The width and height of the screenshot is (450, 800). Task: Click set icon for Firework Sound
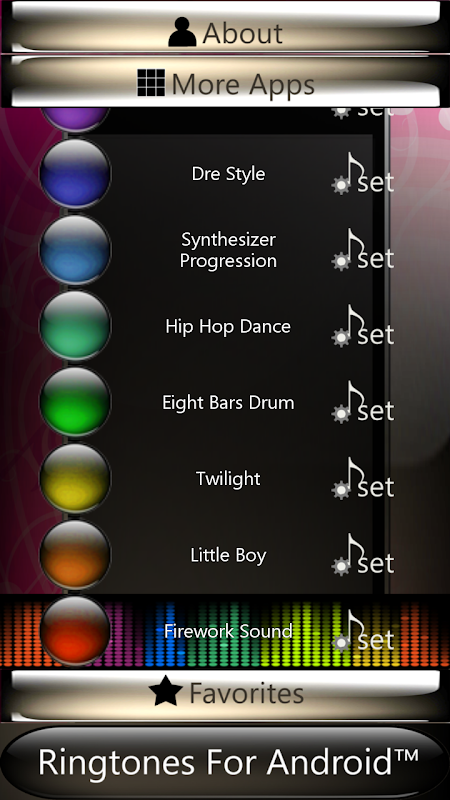(363, 631)
